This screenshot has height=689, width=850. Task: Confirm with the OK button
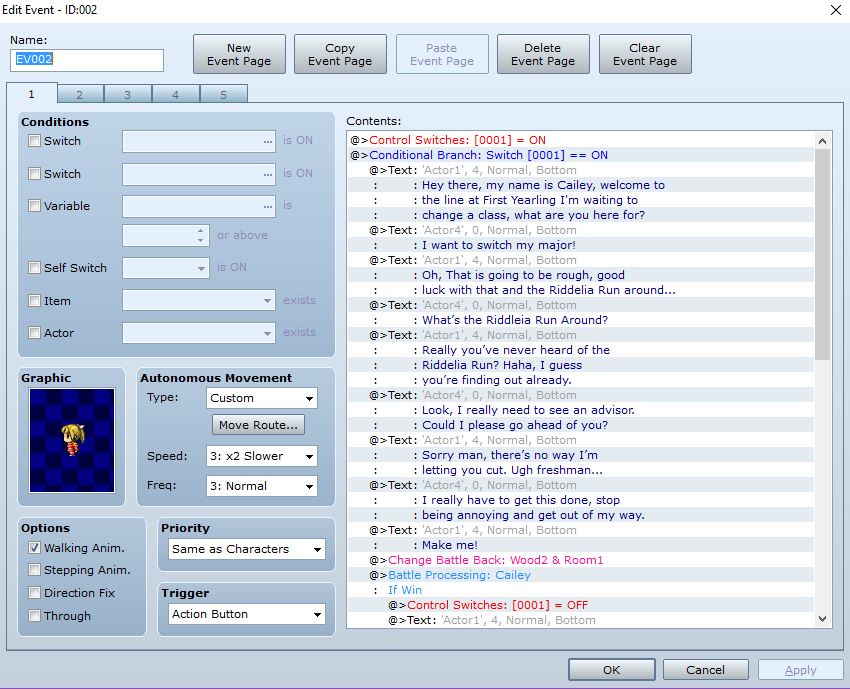(611, 670)
